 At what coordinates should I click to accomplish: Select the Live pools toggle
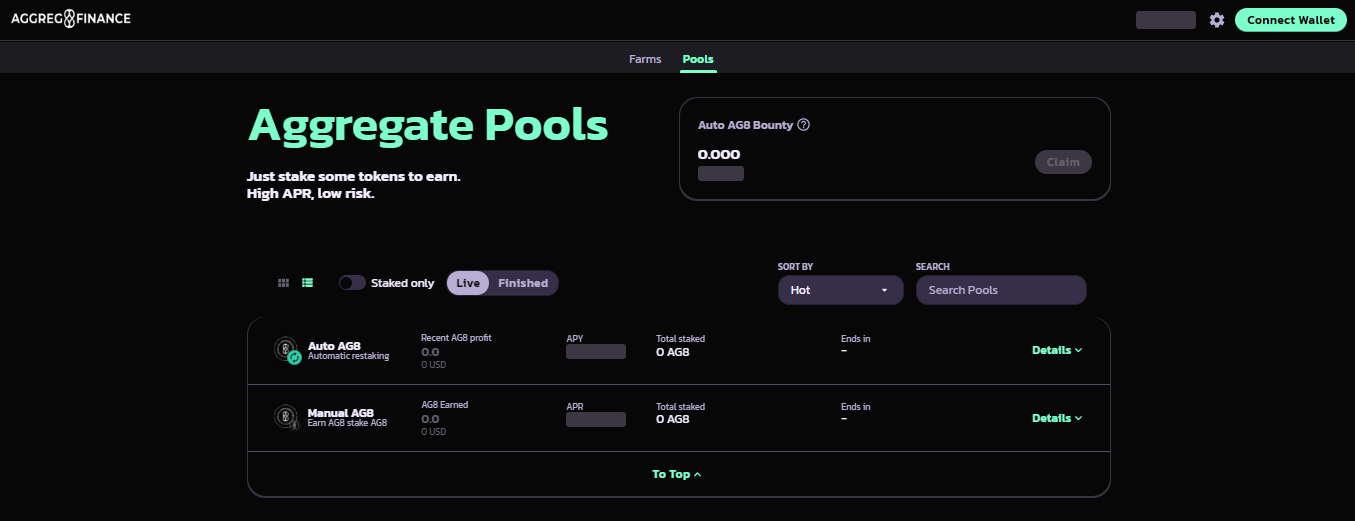pos(468,283)
